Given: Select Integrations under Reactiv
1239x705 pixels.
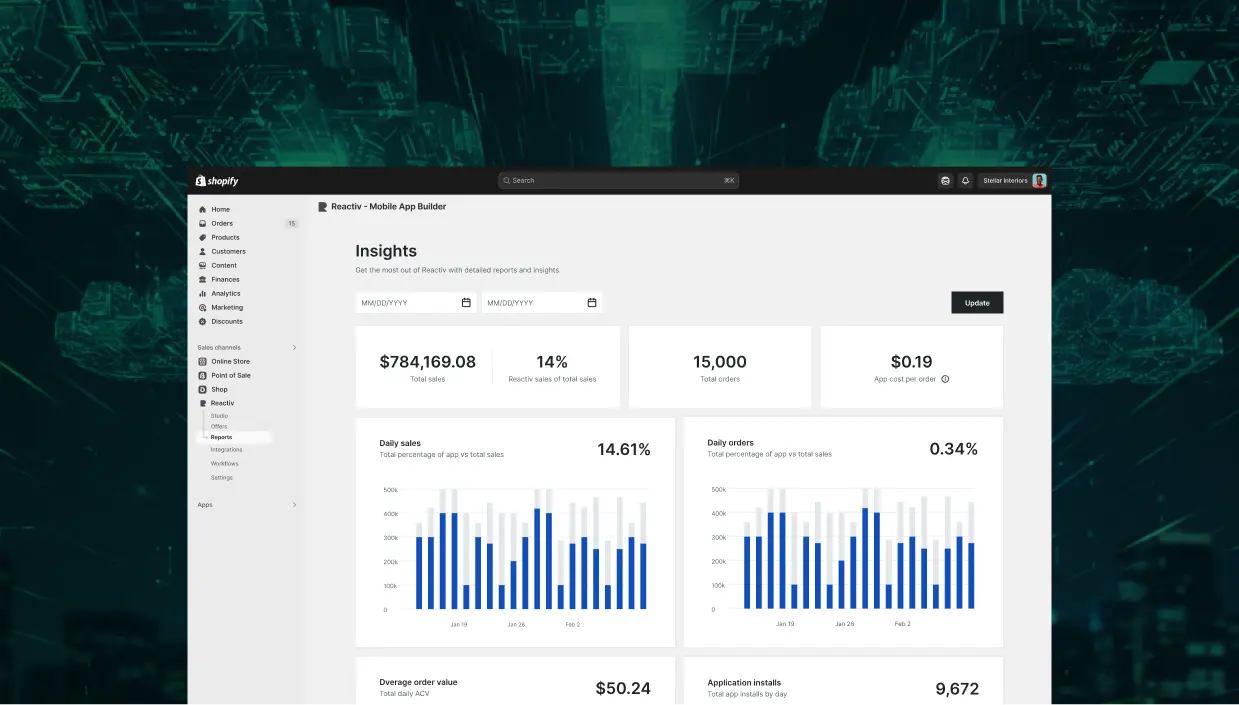Looking at the screenshot, I should coord(226,450).
